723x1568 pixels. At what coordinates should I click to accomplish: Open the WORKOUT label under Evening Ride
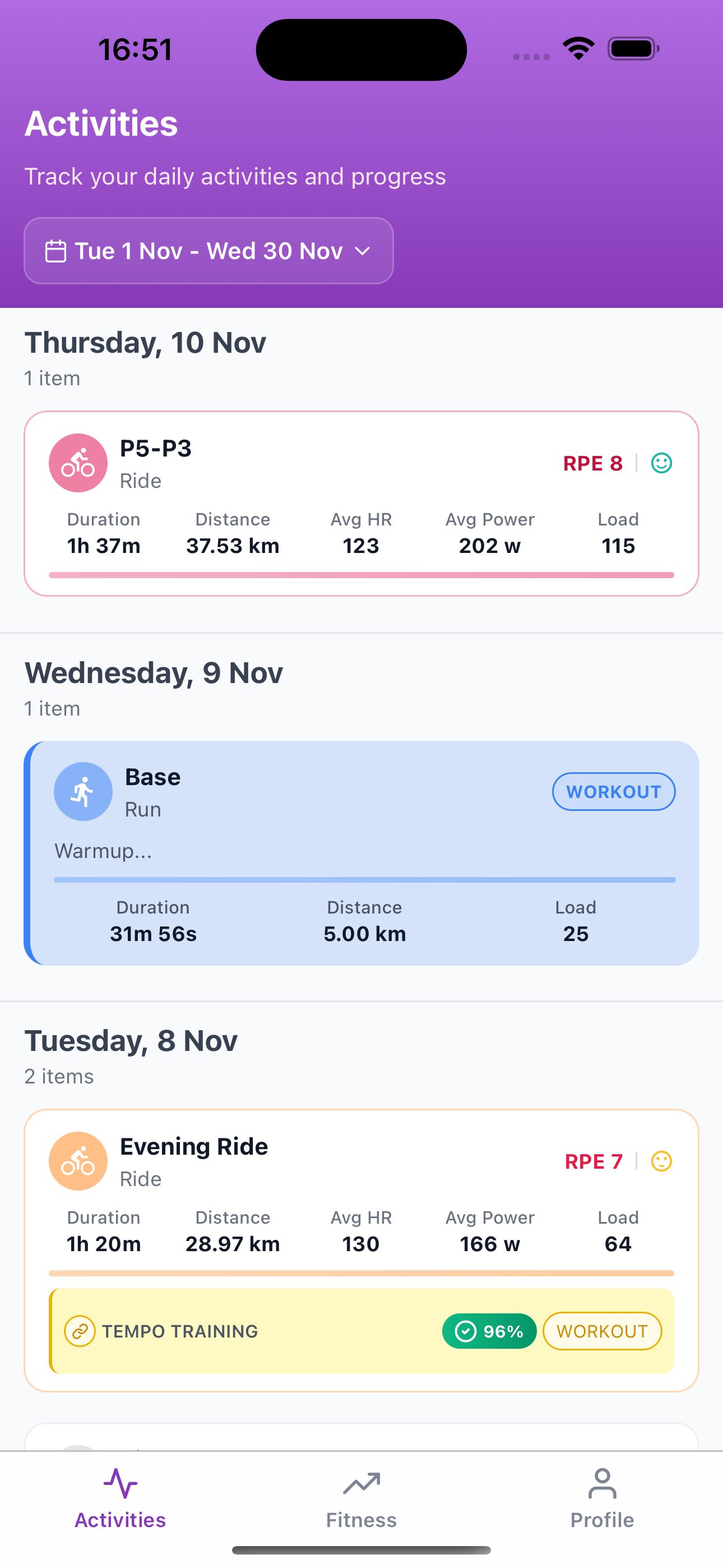click(602, 1331)
